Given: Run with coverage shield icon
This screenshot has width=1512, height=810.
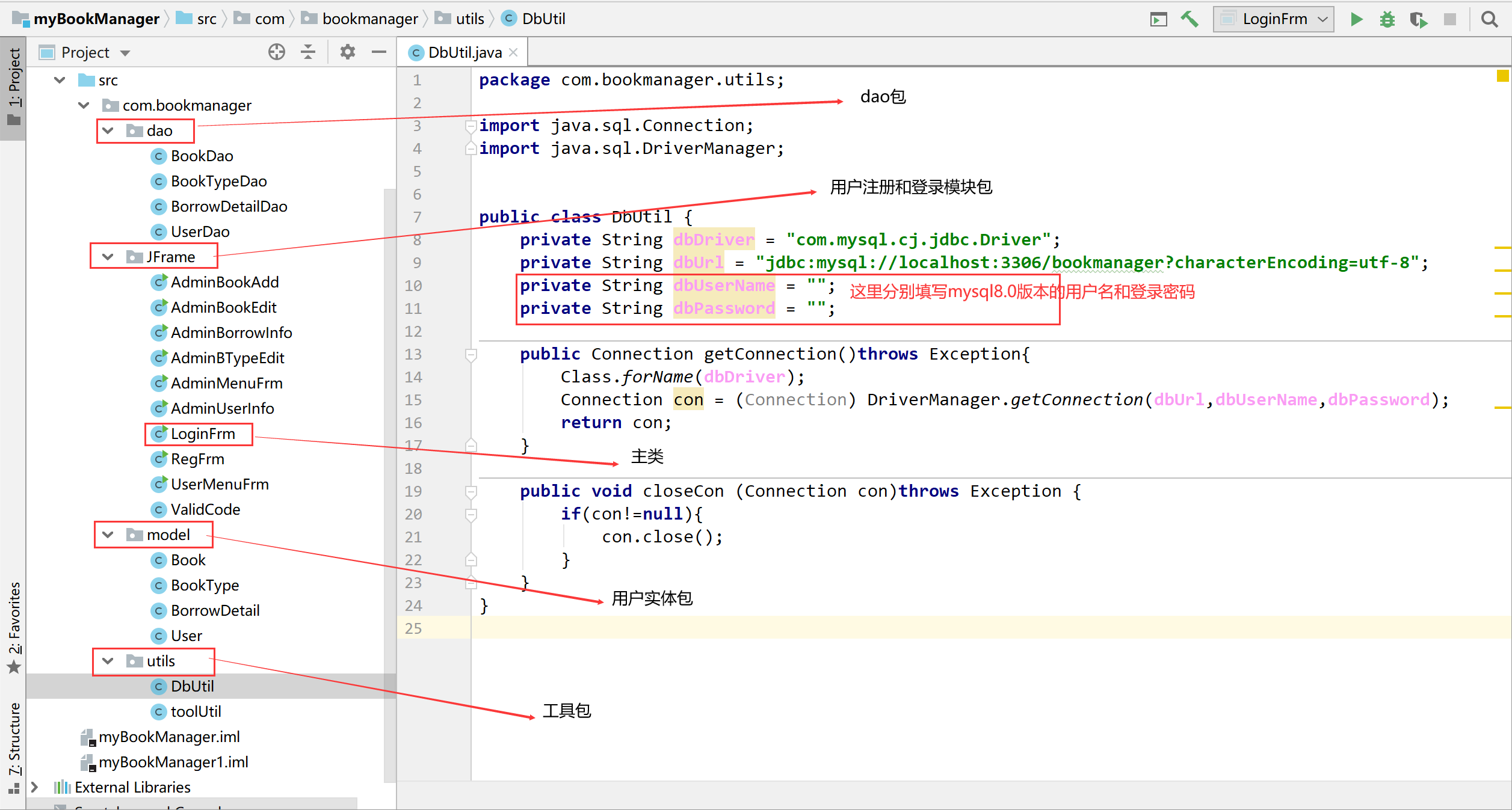Looking at the screenshot, I should [1419, 19].
